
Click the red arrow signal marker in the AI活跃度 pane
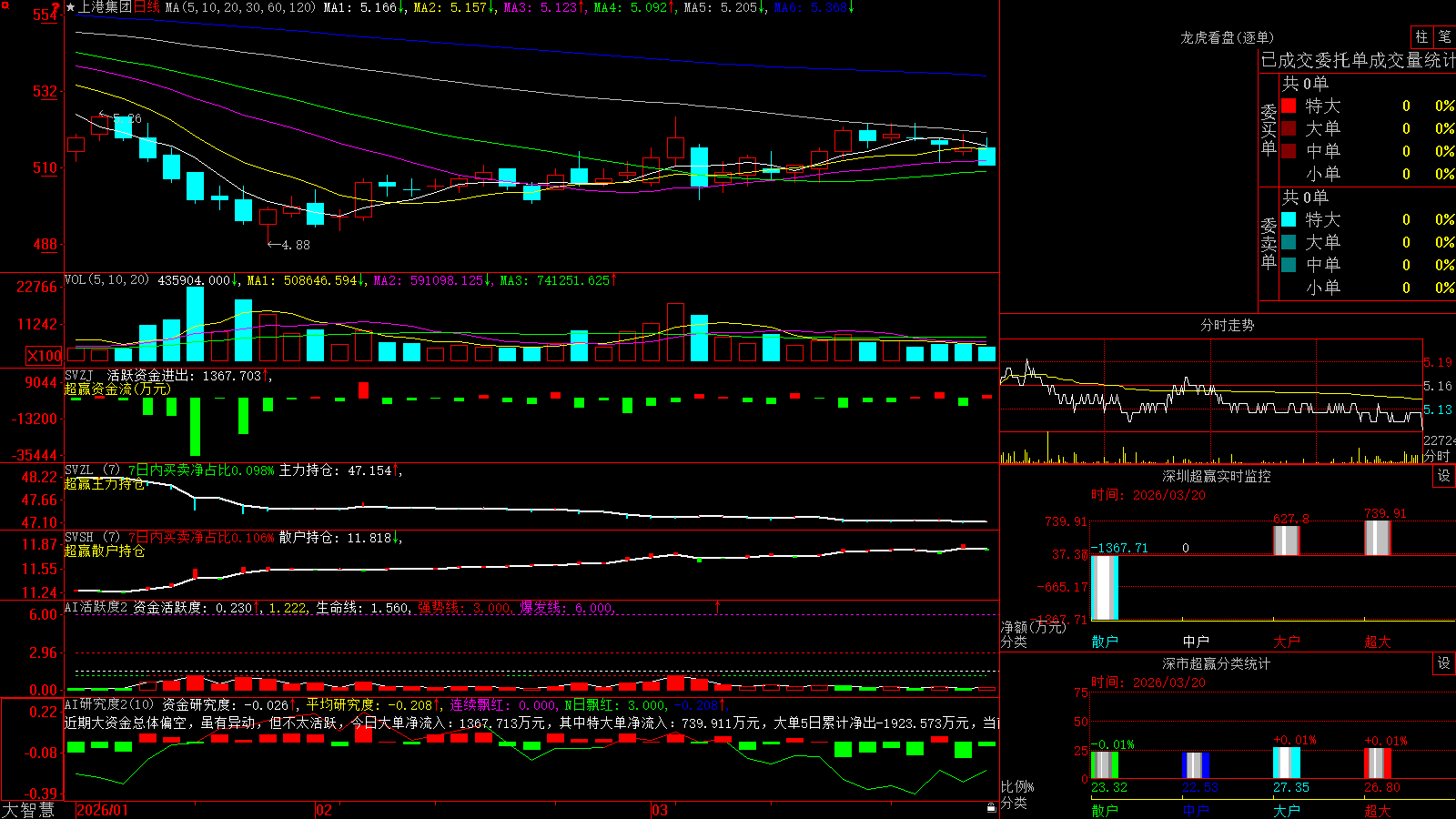(x=717, y=606)
